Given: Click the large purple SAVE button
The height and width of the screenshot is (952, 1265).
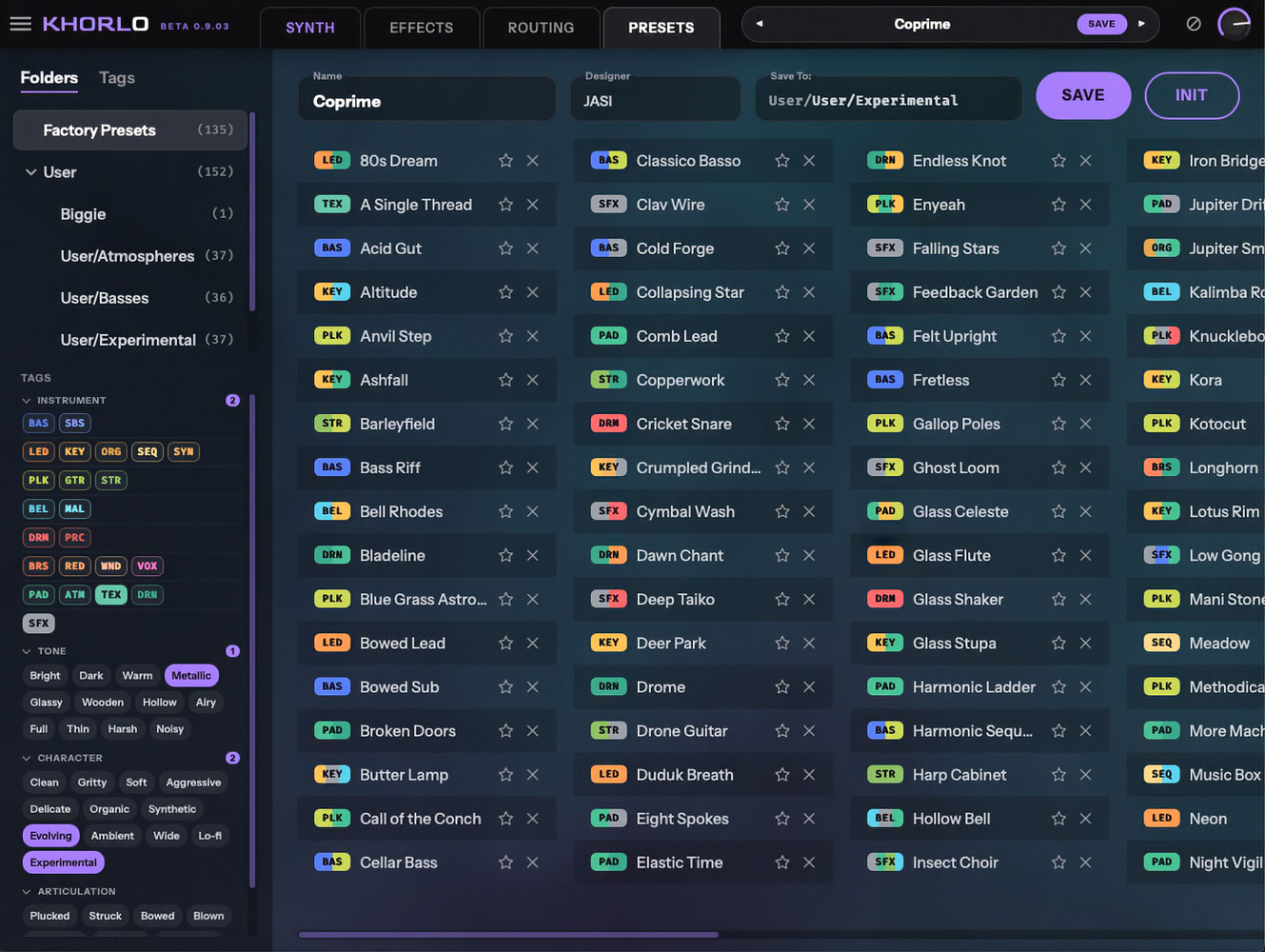Looking at the screenshot, I should click(1083, 95).
